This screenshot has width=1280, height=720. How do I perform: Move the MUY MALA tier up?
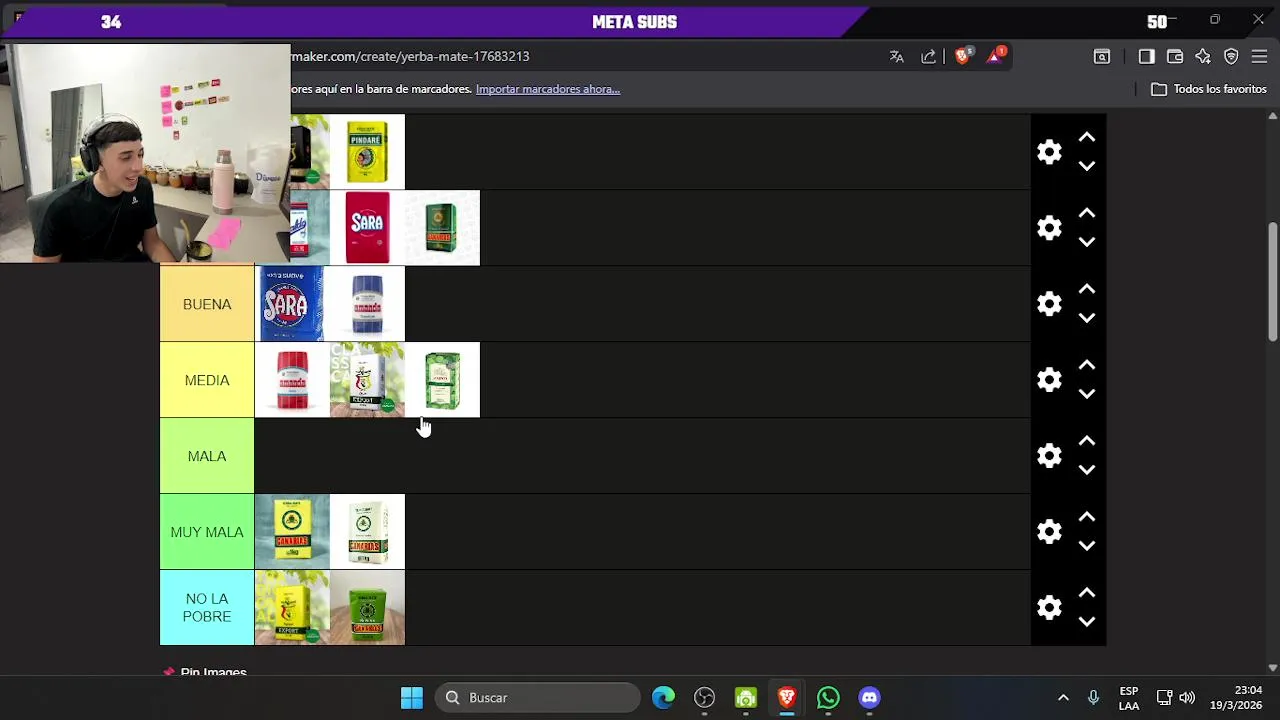[1087, 518]
